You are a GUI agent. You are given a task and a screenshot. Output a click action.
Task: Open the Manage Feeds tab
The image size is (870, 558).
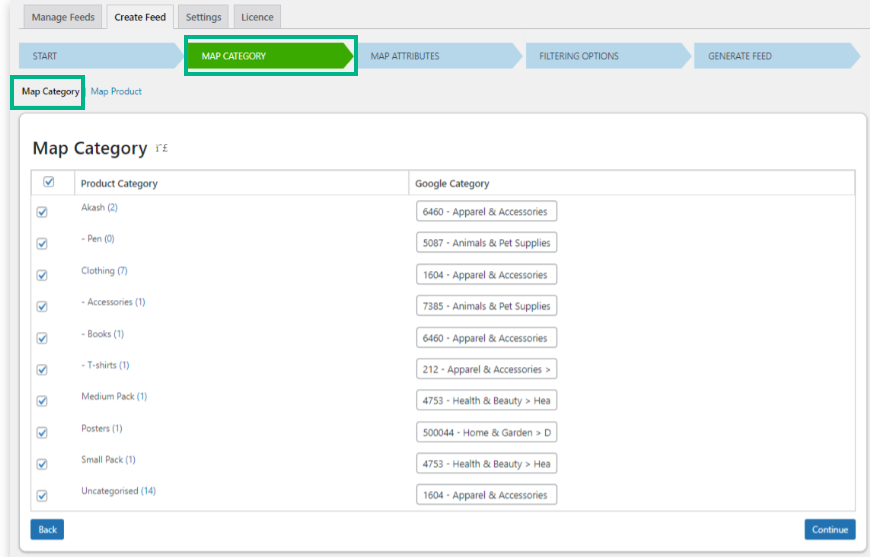63,17
